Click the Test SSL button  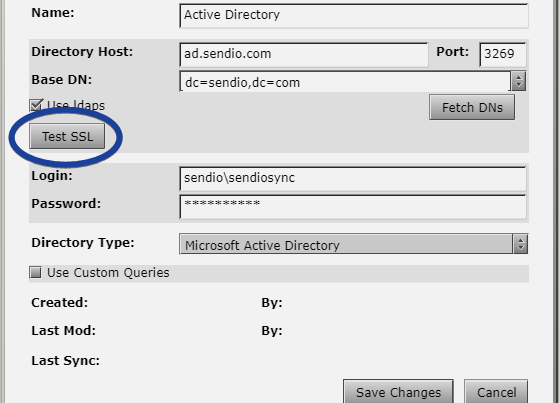[x=67, y=136]
